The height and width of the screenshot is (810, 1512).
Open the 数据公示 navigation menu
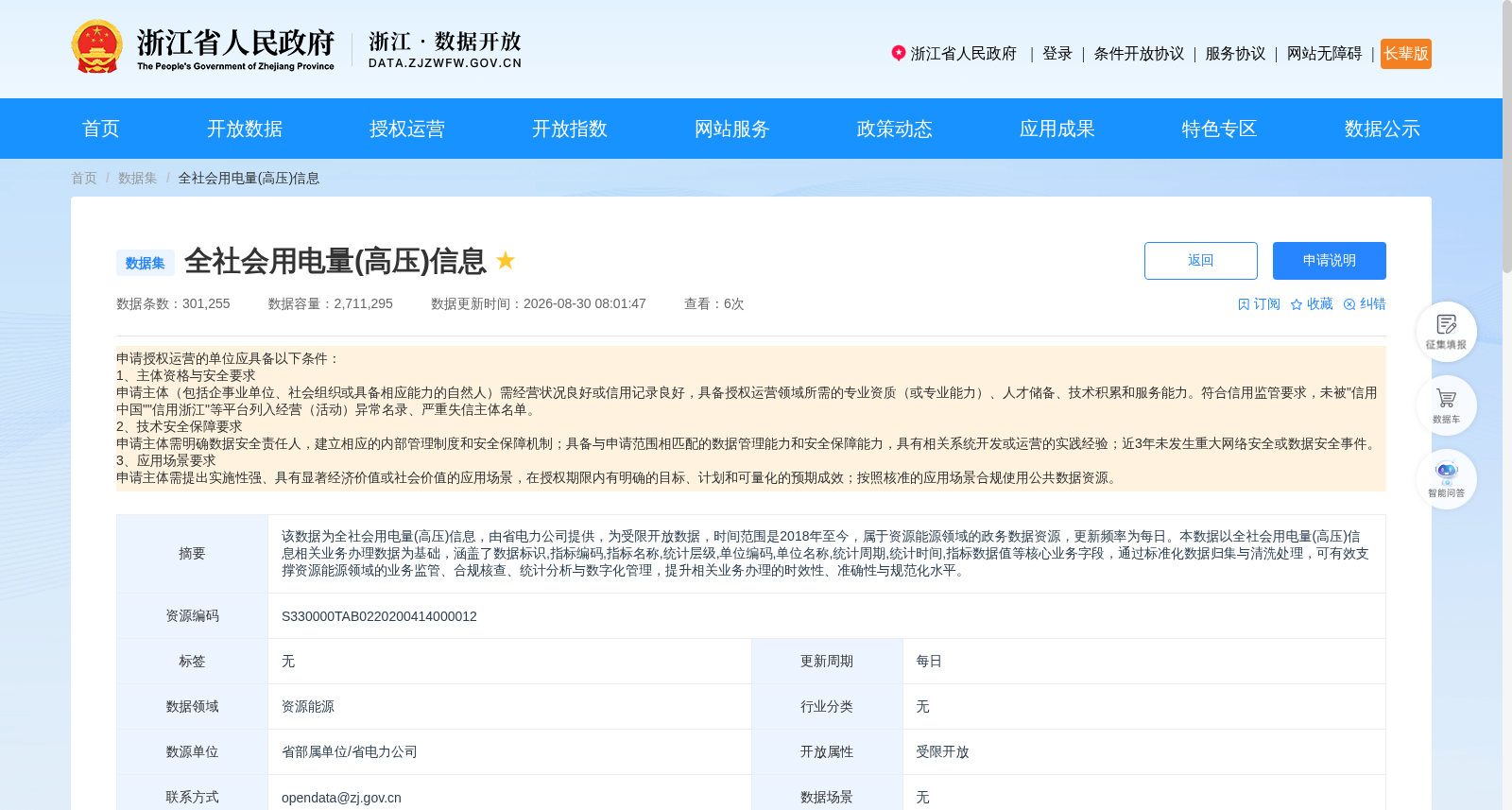click(1383, 129)
